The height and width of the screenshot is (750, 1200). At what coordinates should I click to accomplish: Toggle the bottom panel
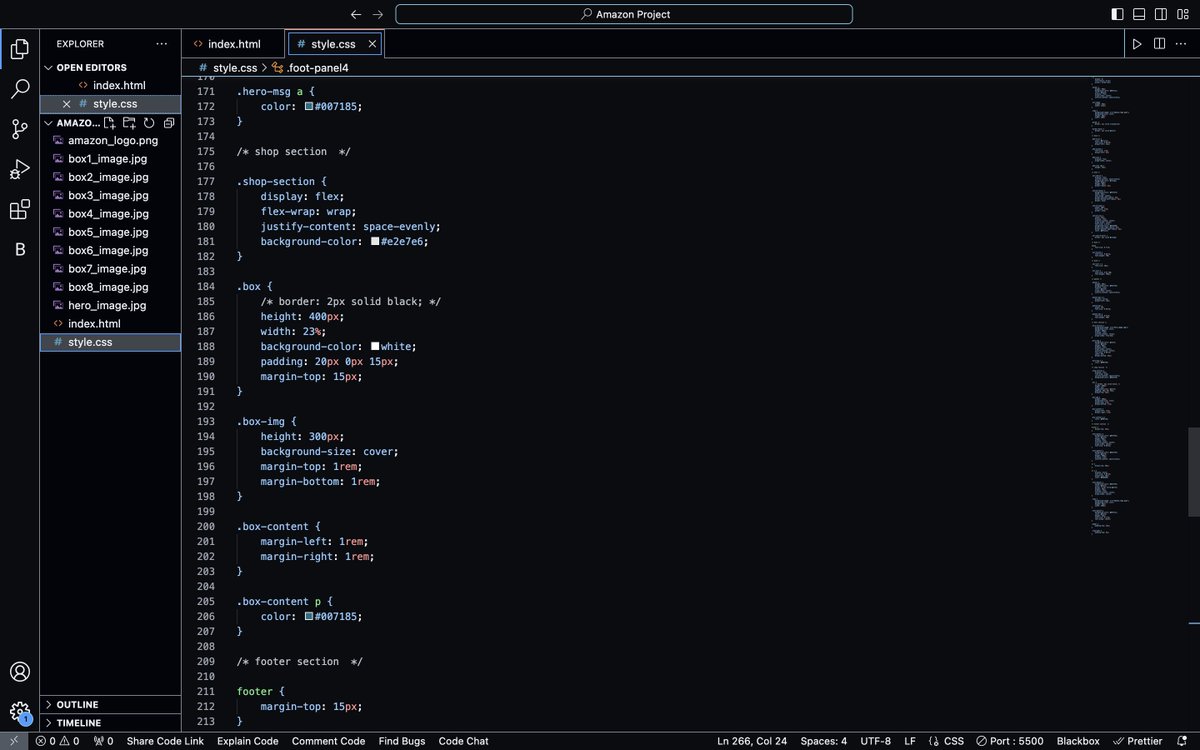pyautogui.click(x=1139, y=14)
